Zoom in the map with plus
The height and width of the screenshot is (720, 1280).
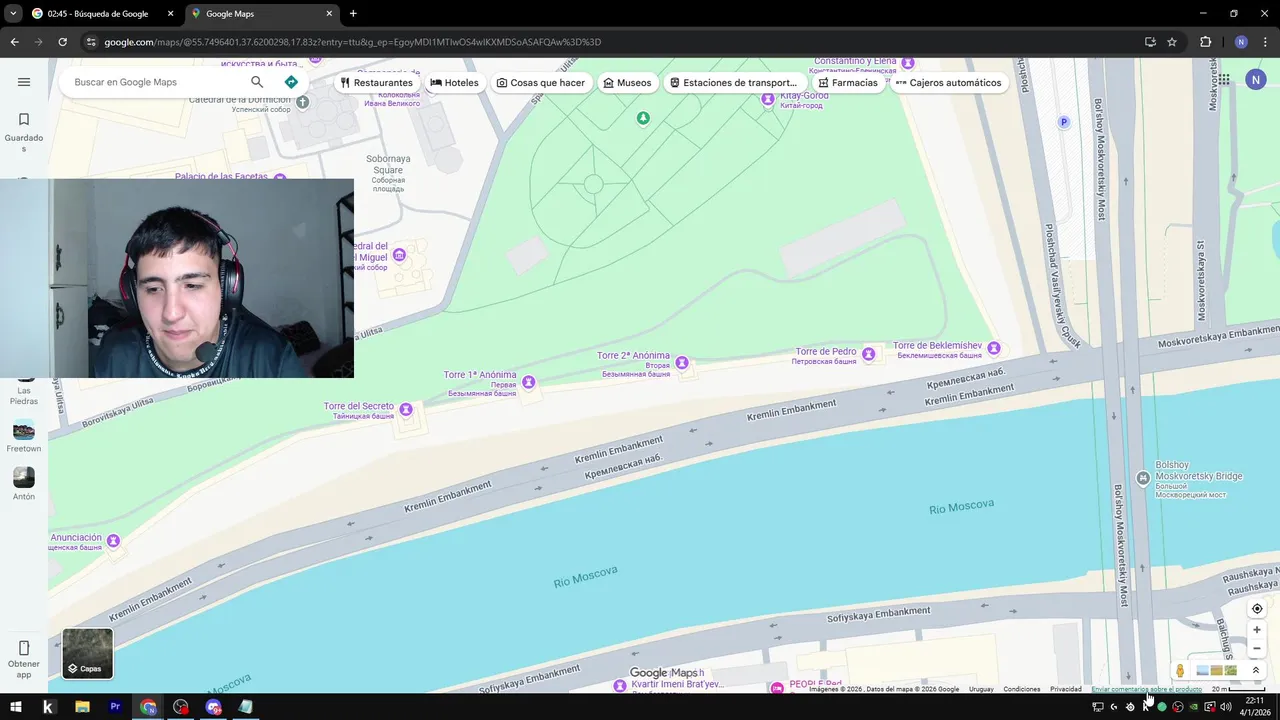(1257, 630)
